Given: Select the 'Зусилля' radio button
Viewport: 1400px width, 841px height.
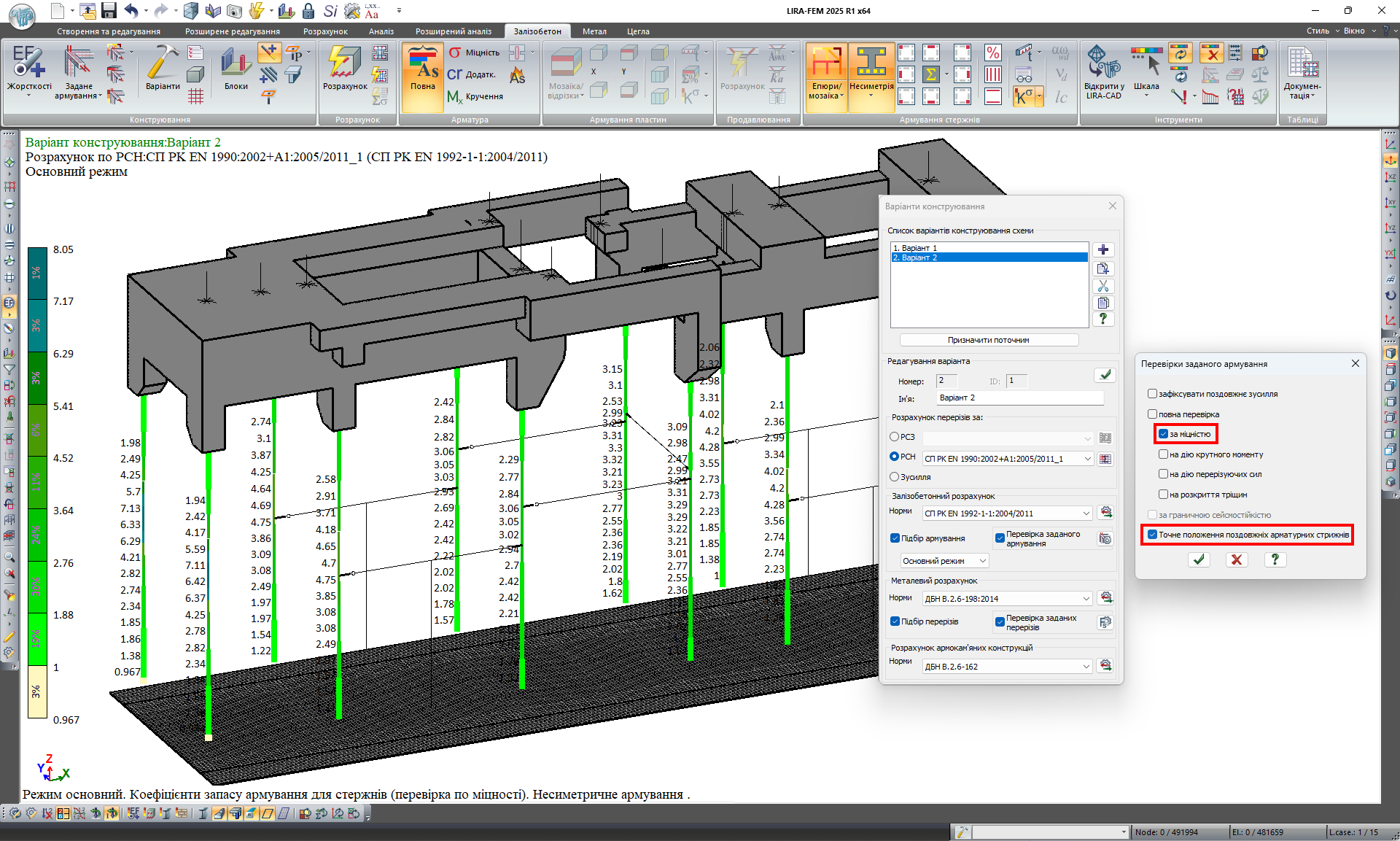Looking at the screenshot, I should tap(895, 477).
